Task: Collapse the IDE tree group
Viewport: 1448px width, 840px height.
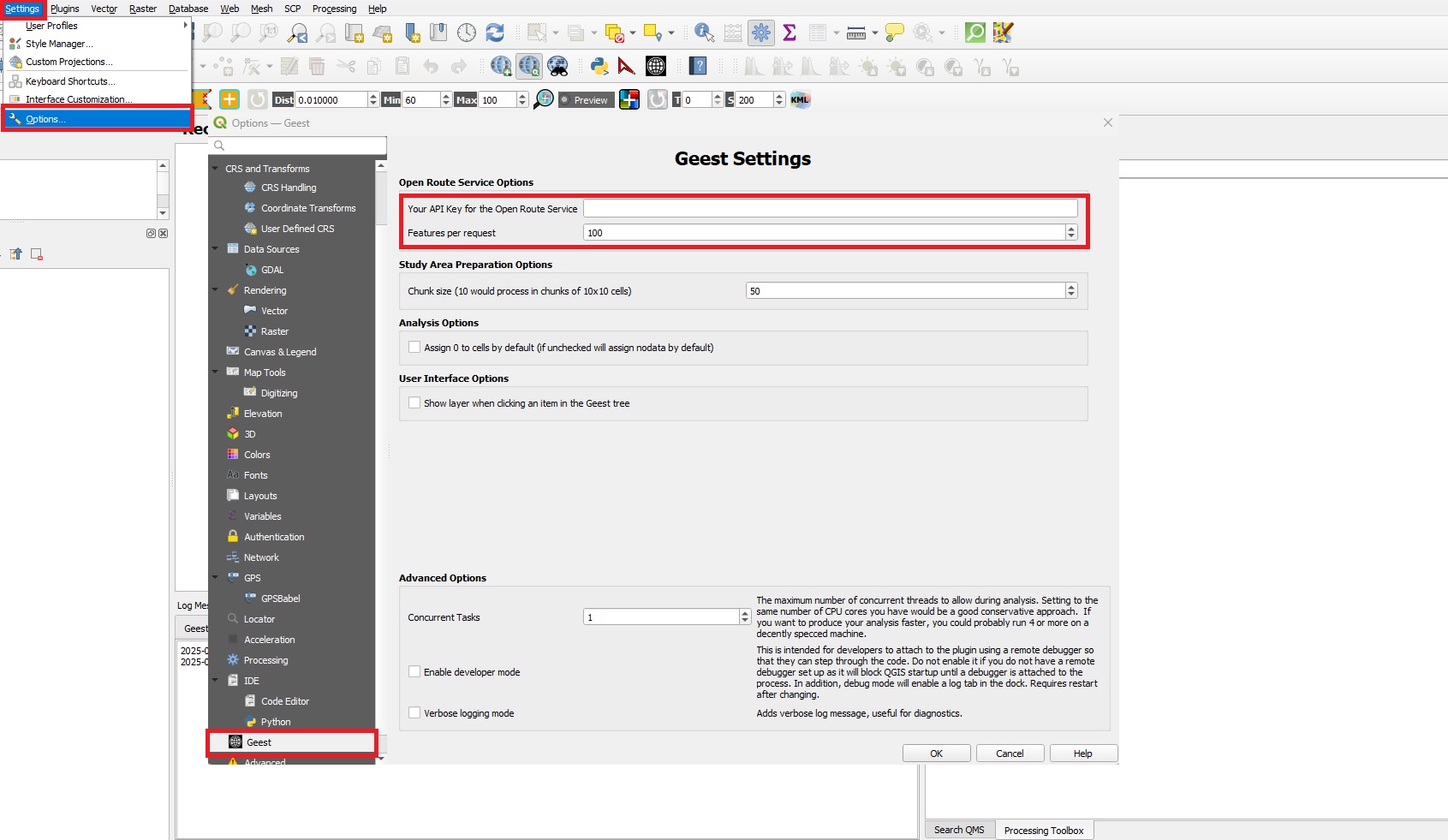Action: point(215,681)
